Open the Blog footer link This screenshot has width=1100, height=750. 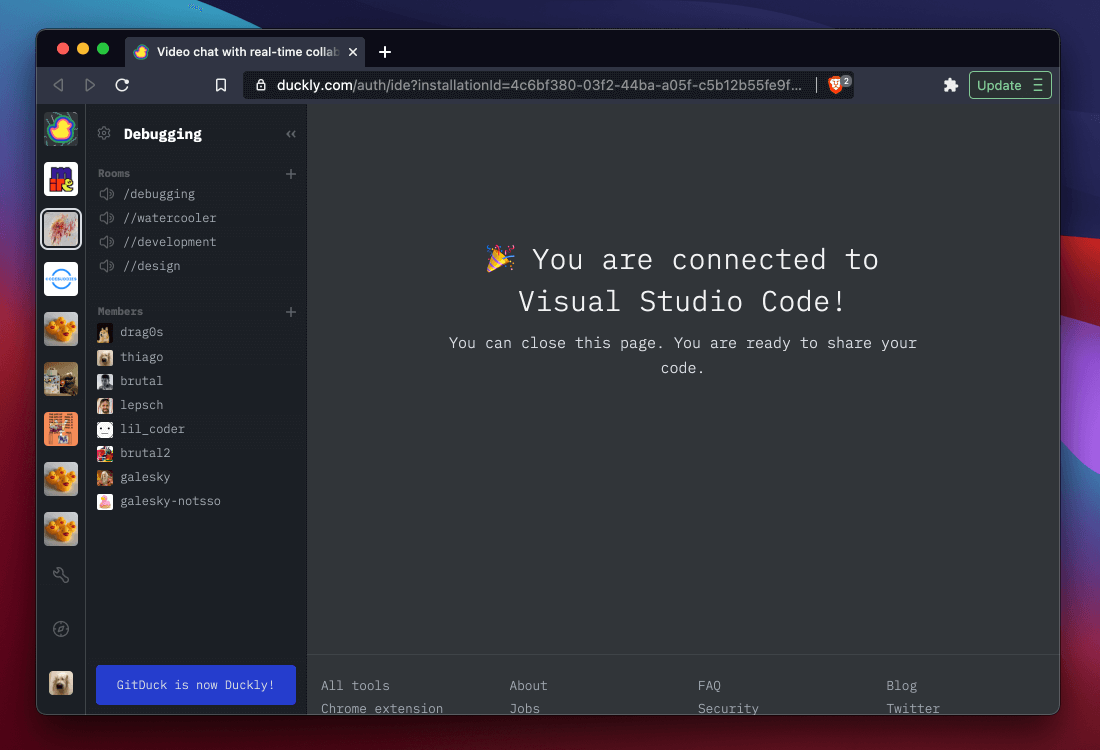(901, 685)
